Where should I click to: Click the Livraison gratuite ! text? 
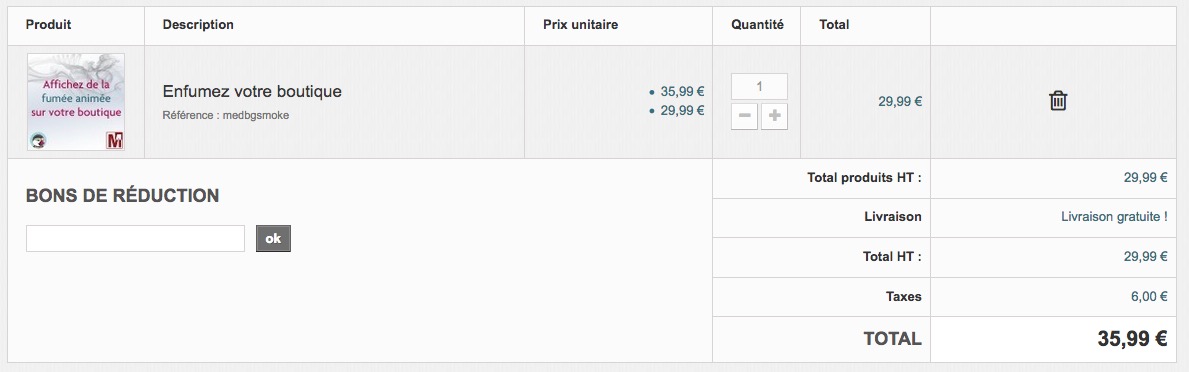1114,217
